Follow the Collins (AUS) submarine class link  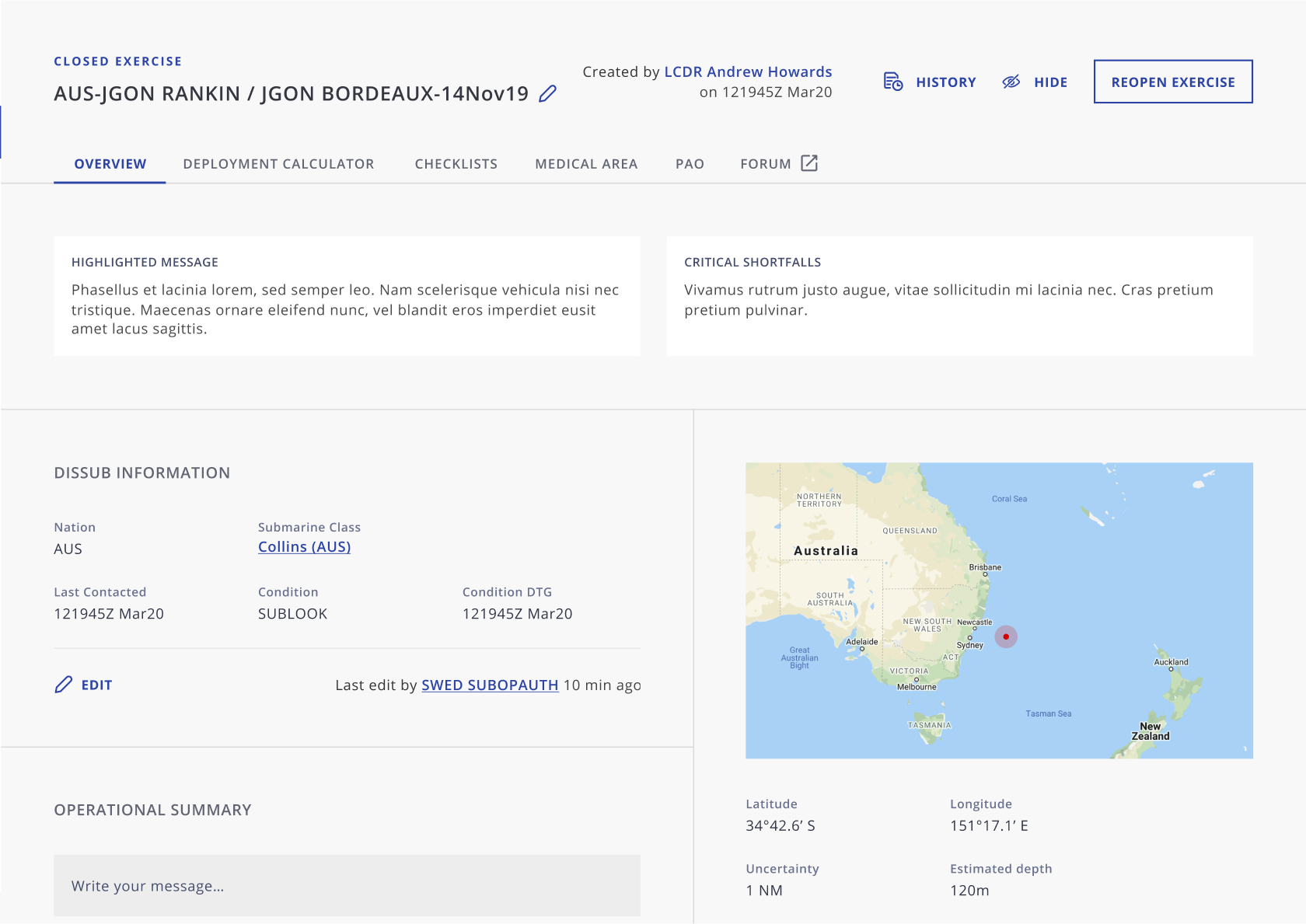(304, 547)
